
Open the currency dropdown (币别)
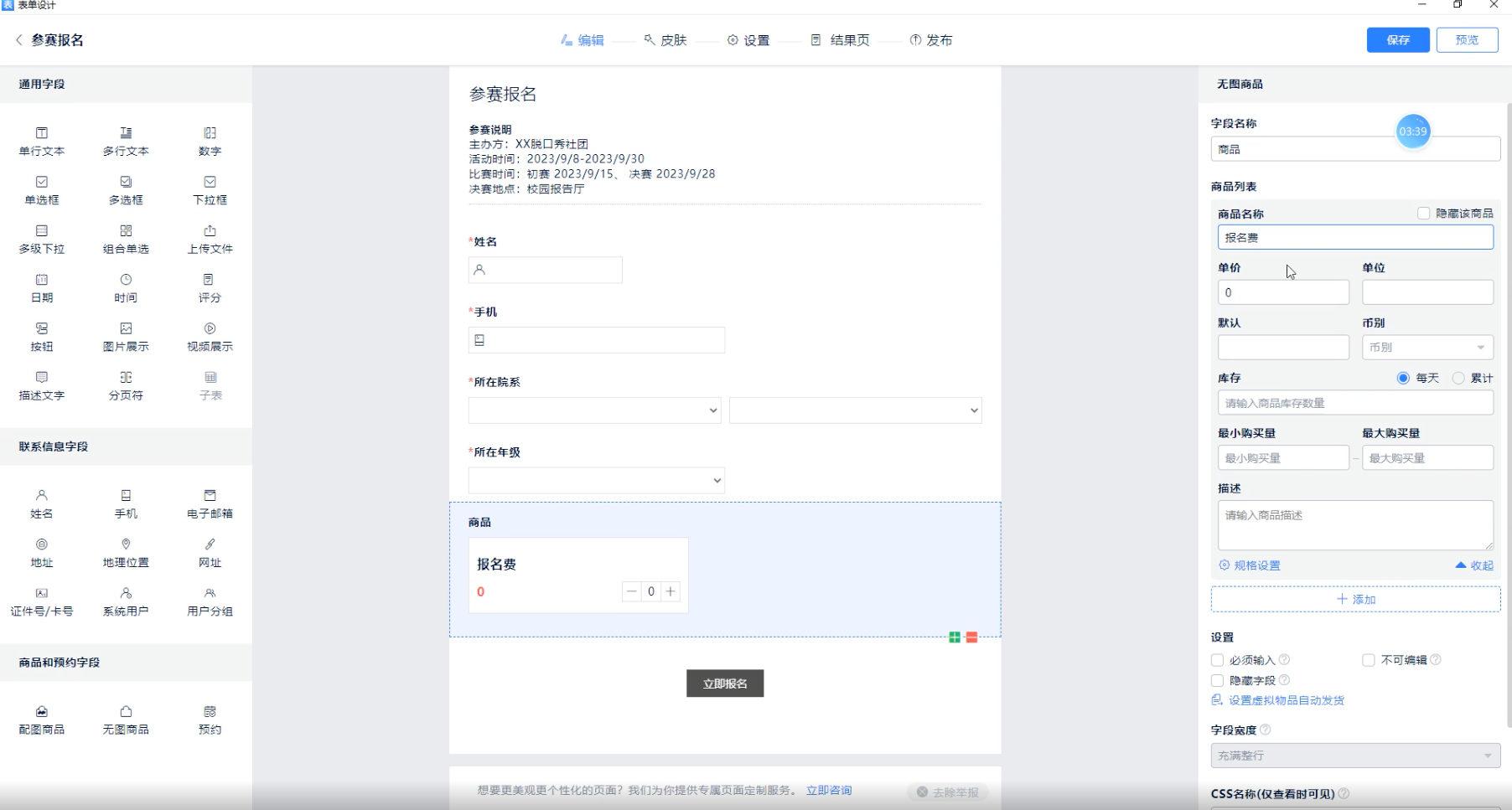(1427, 348)
